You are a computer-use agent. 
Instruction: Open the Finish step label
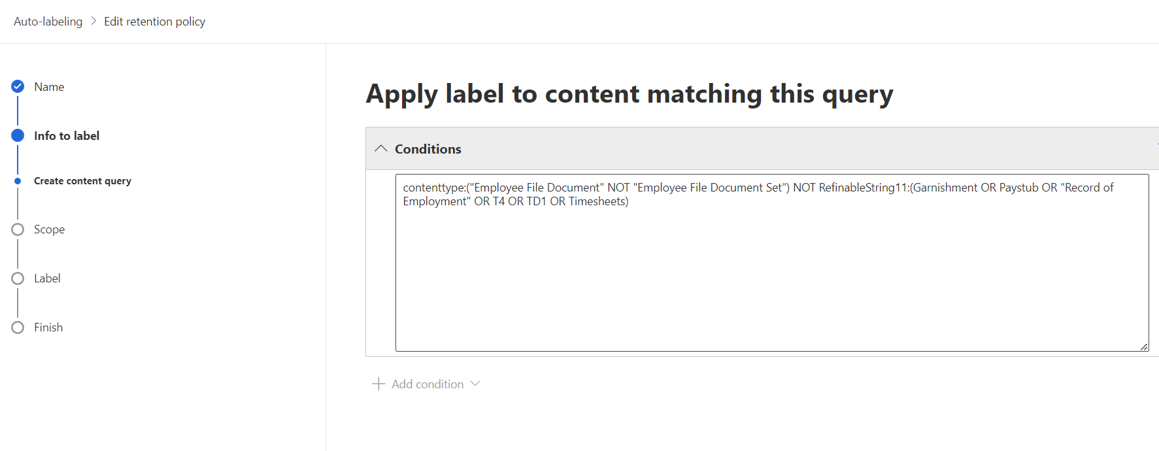[x=48, y=327]
